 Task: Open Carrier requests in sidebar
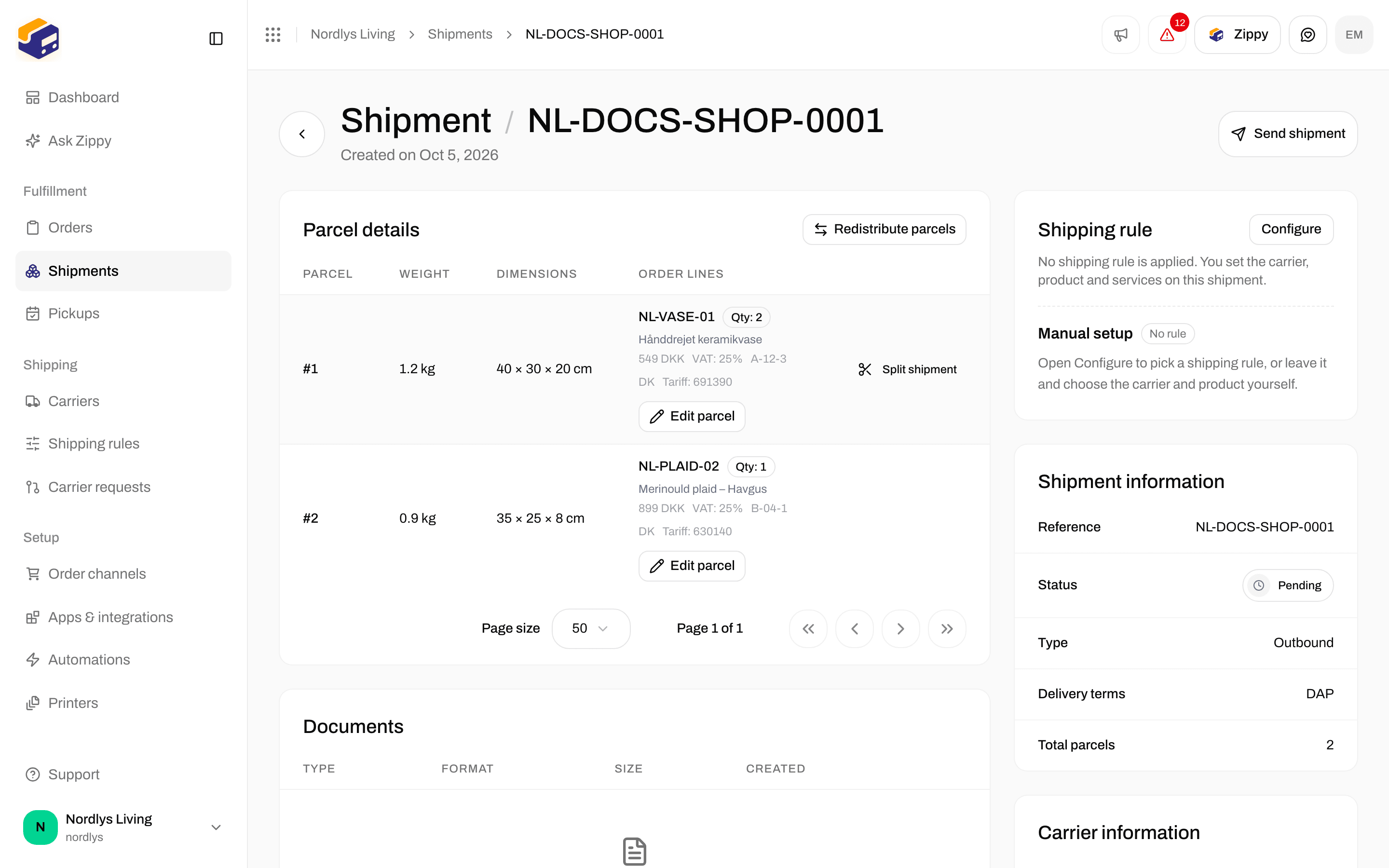(x=123, y=487)
